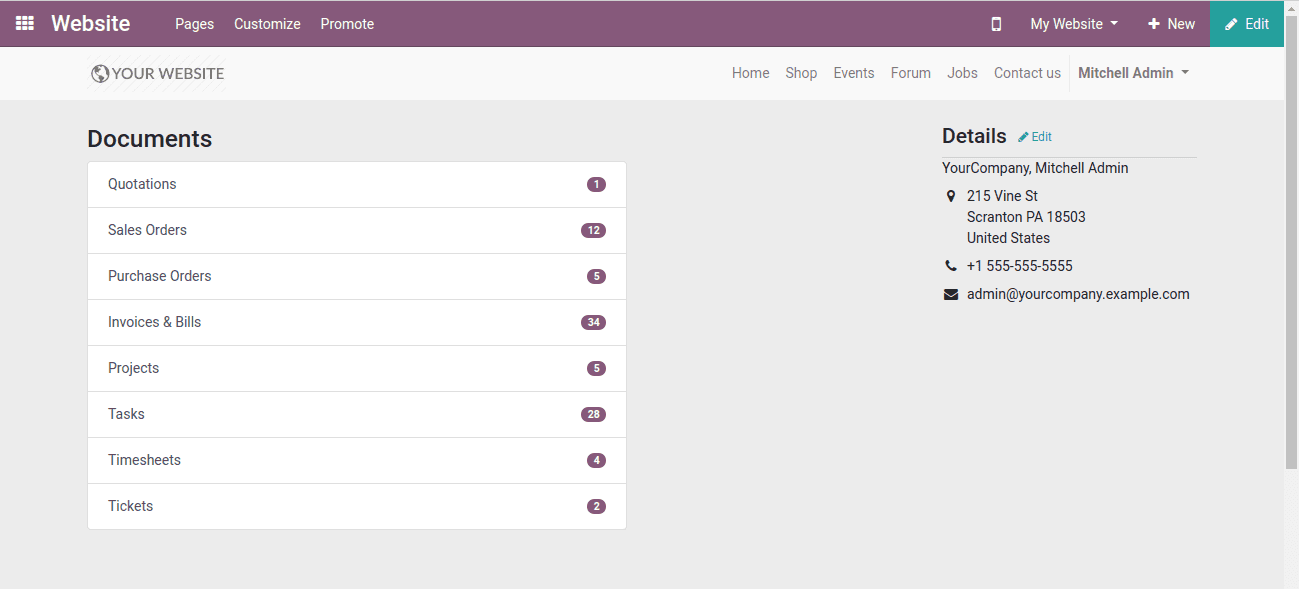Open Tasks documents

pyautogui.click(x=357, y=415)
